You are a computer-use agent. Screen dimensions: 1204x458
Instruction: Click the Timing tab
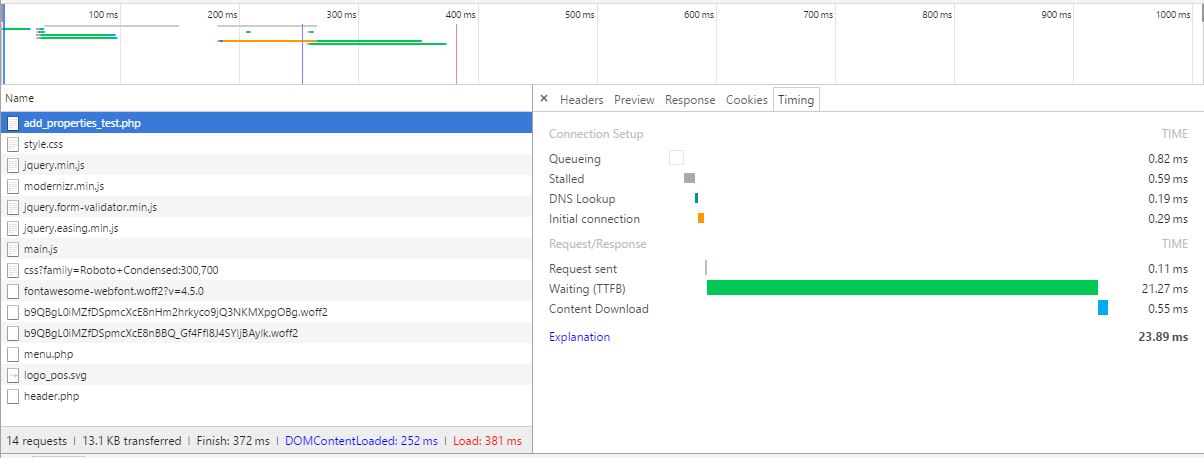(796, 100)
